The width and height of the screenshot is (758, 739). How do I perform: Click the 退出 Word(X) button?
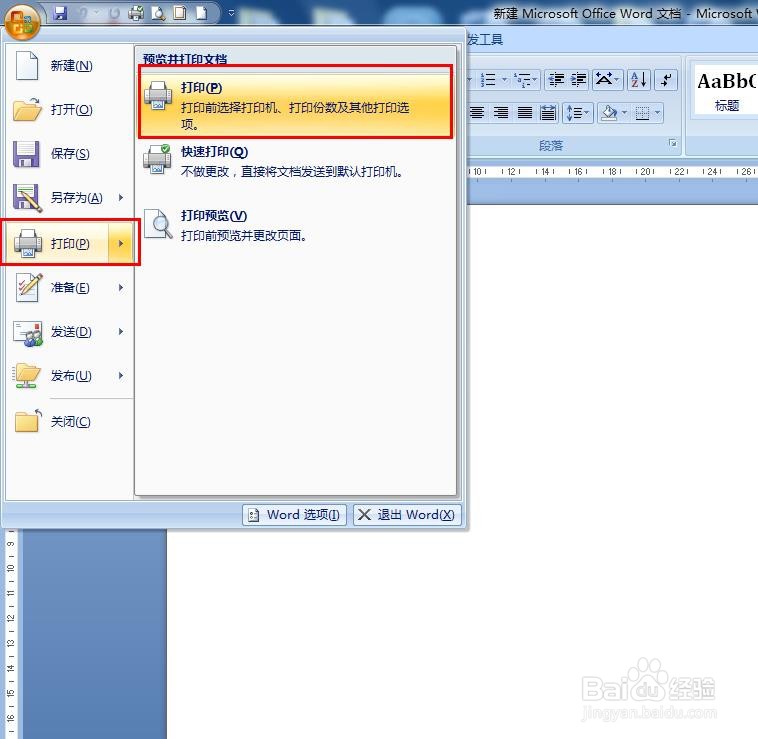coord(407,515)
